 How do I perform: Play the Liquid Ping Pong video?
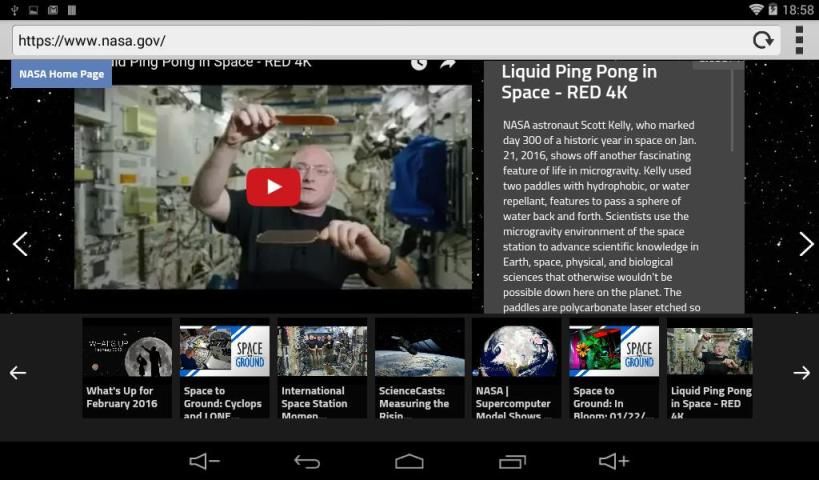tap(273, 187)
